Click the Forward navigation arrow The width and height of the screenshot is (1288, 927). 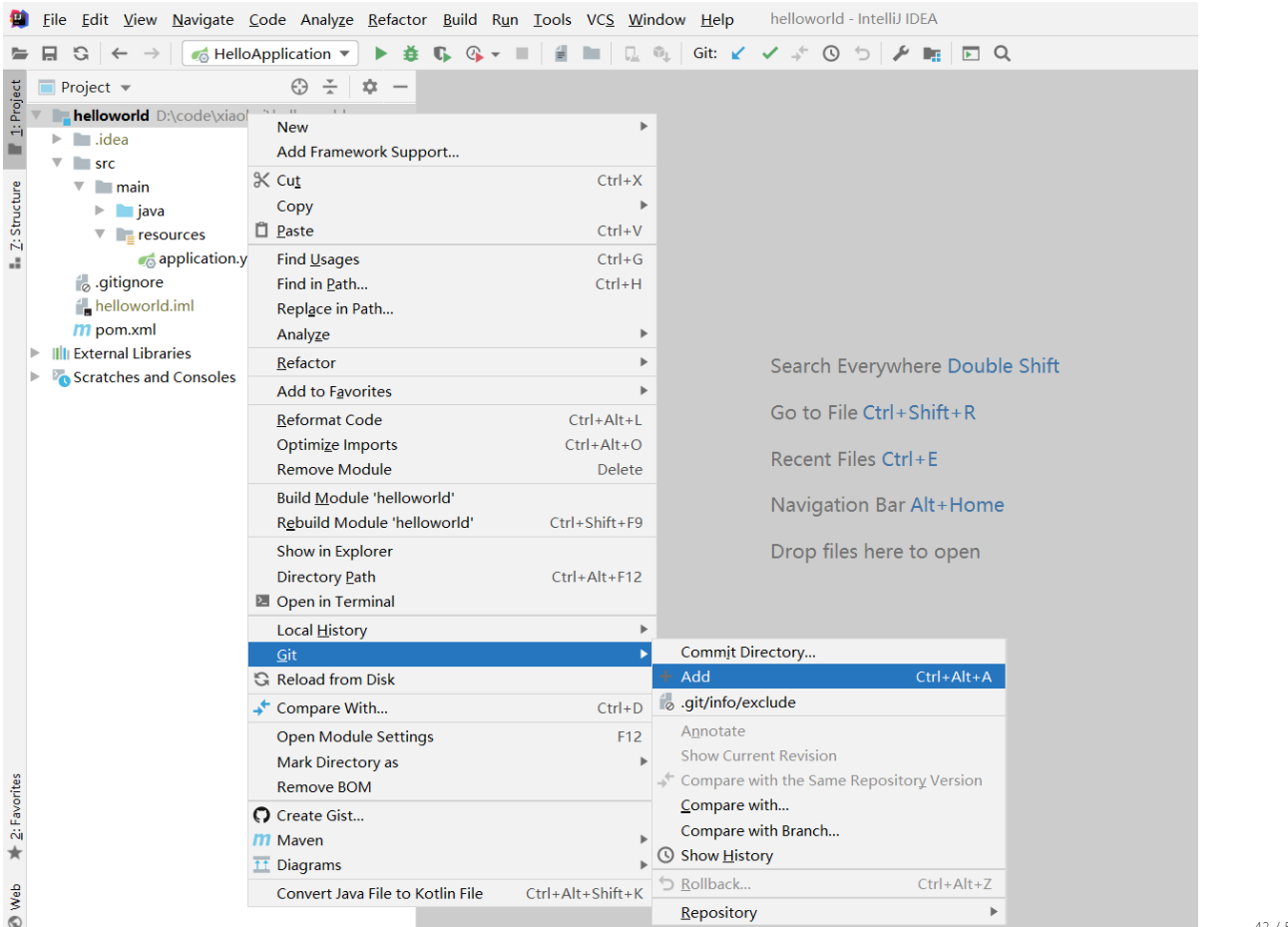(152, 54)
